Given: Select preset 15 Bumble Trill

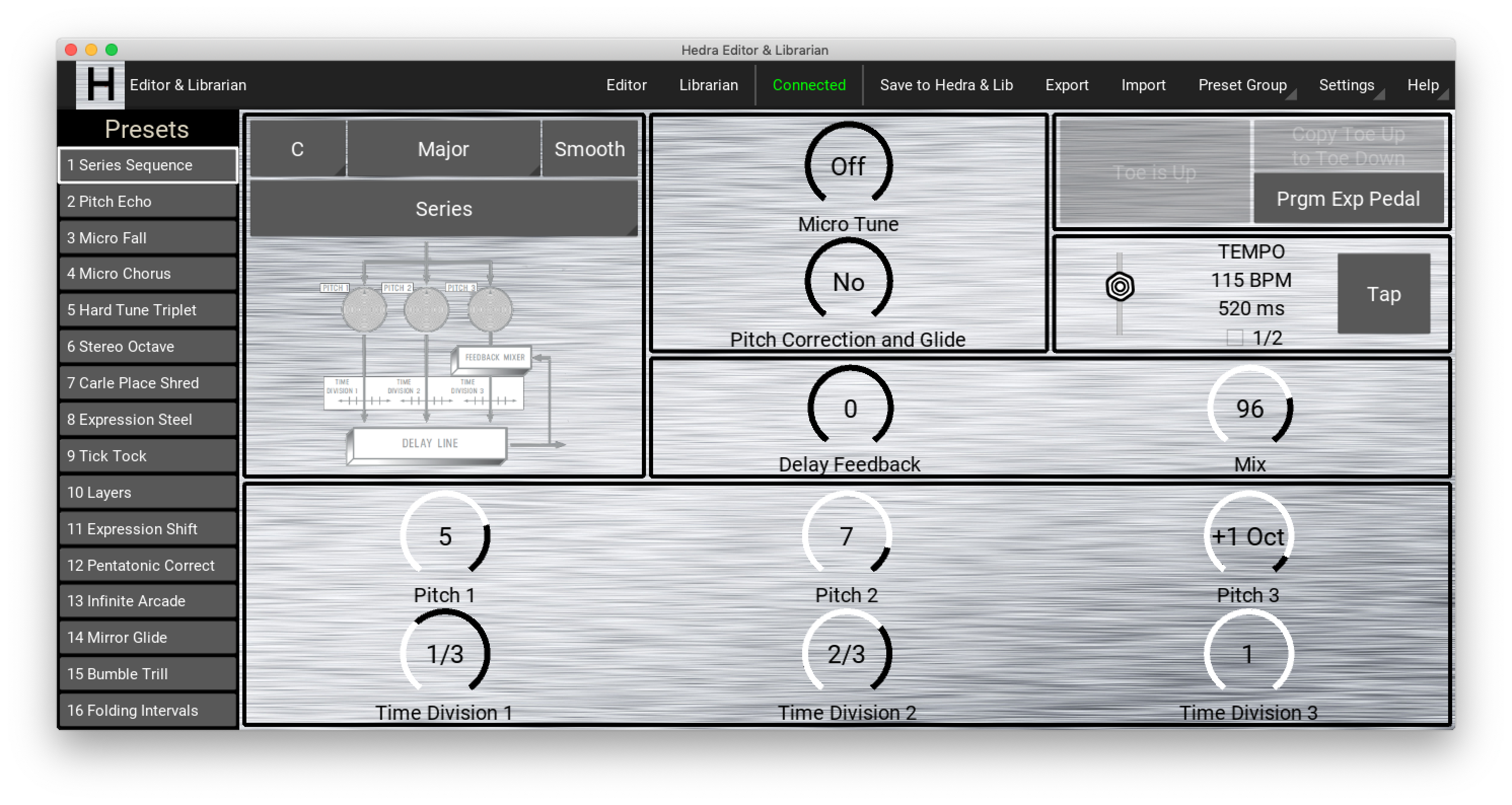Looking at the screenshot, I should (x=148, y=674).
